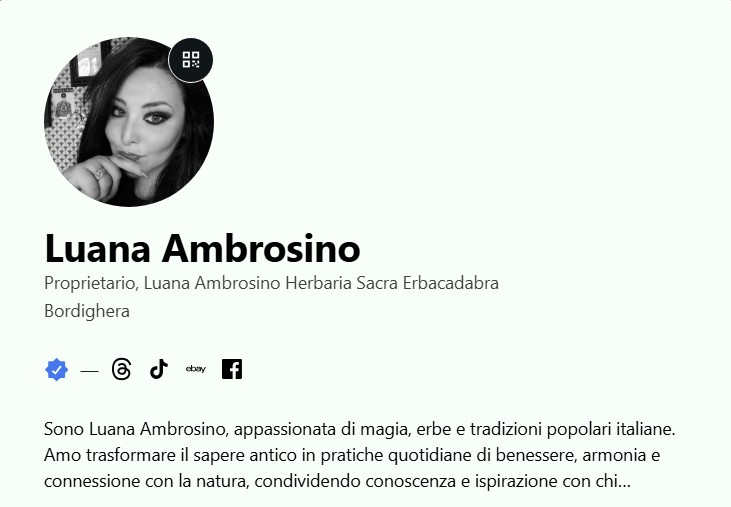The height and width of the screenshot is (507, 731).
Task: Visit the eBay store icon
Action: 195,369
